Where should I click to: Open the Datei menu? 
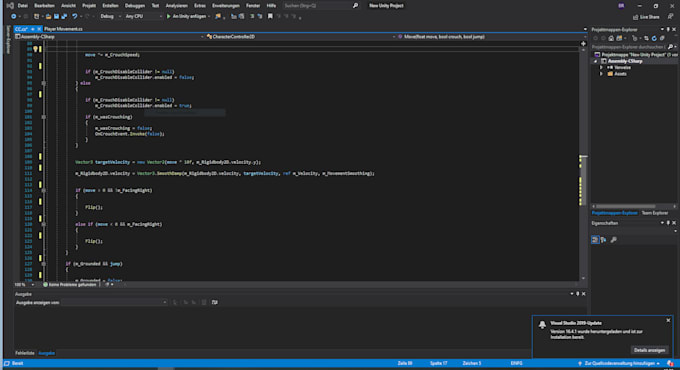(23, 6)
